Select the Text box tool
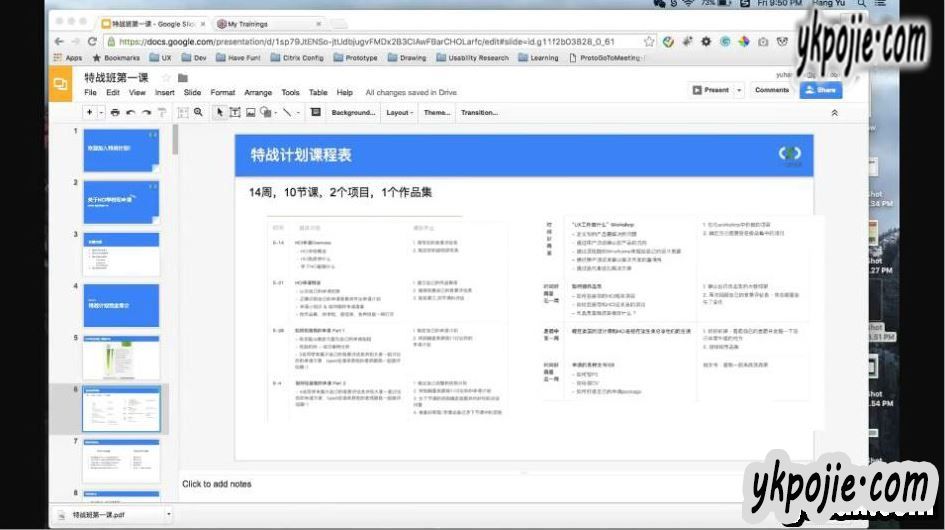The width and height of the screenshot is (945, 530). point(234,113)
